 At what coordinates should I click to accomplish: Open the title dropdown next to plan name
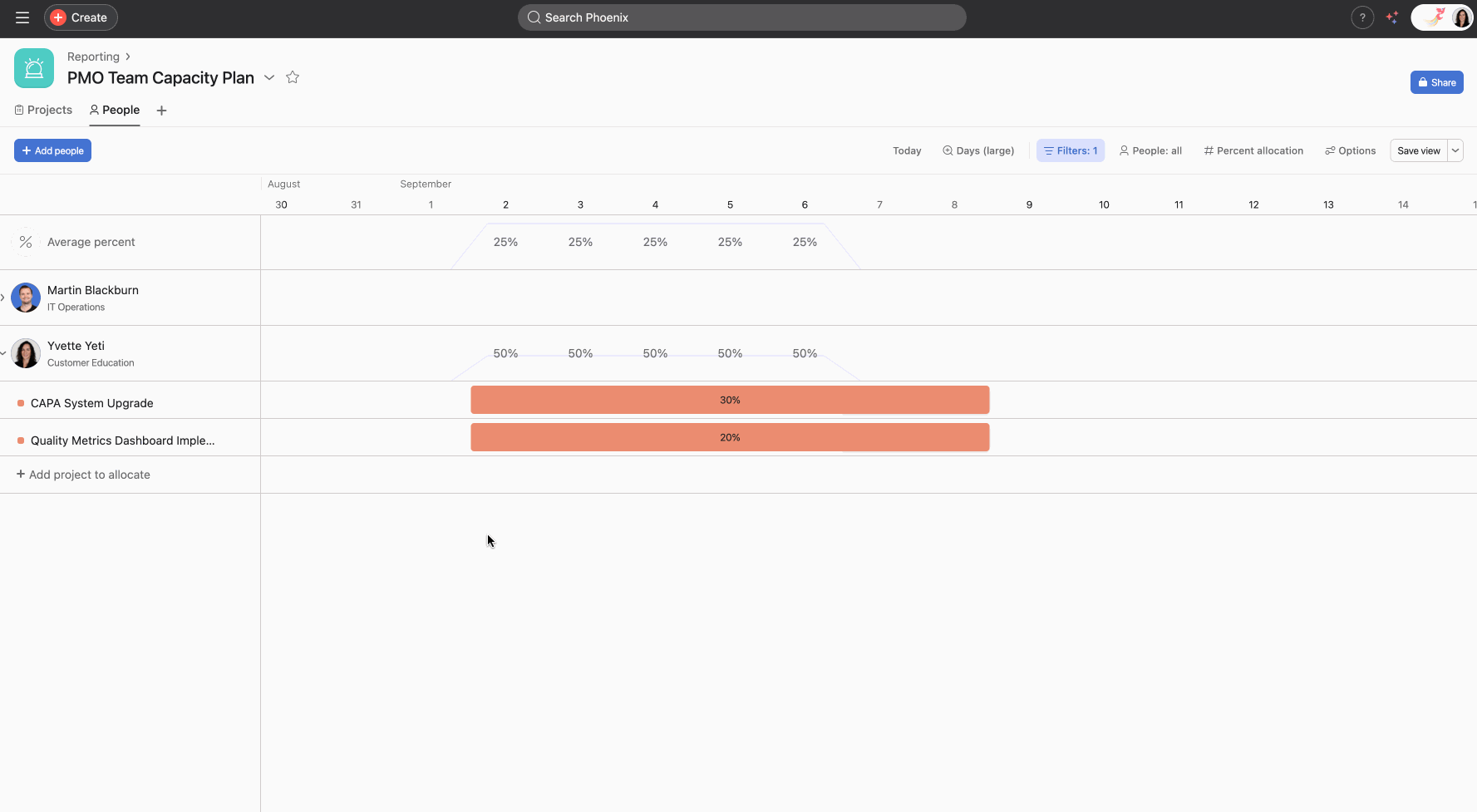coord(269,77)
